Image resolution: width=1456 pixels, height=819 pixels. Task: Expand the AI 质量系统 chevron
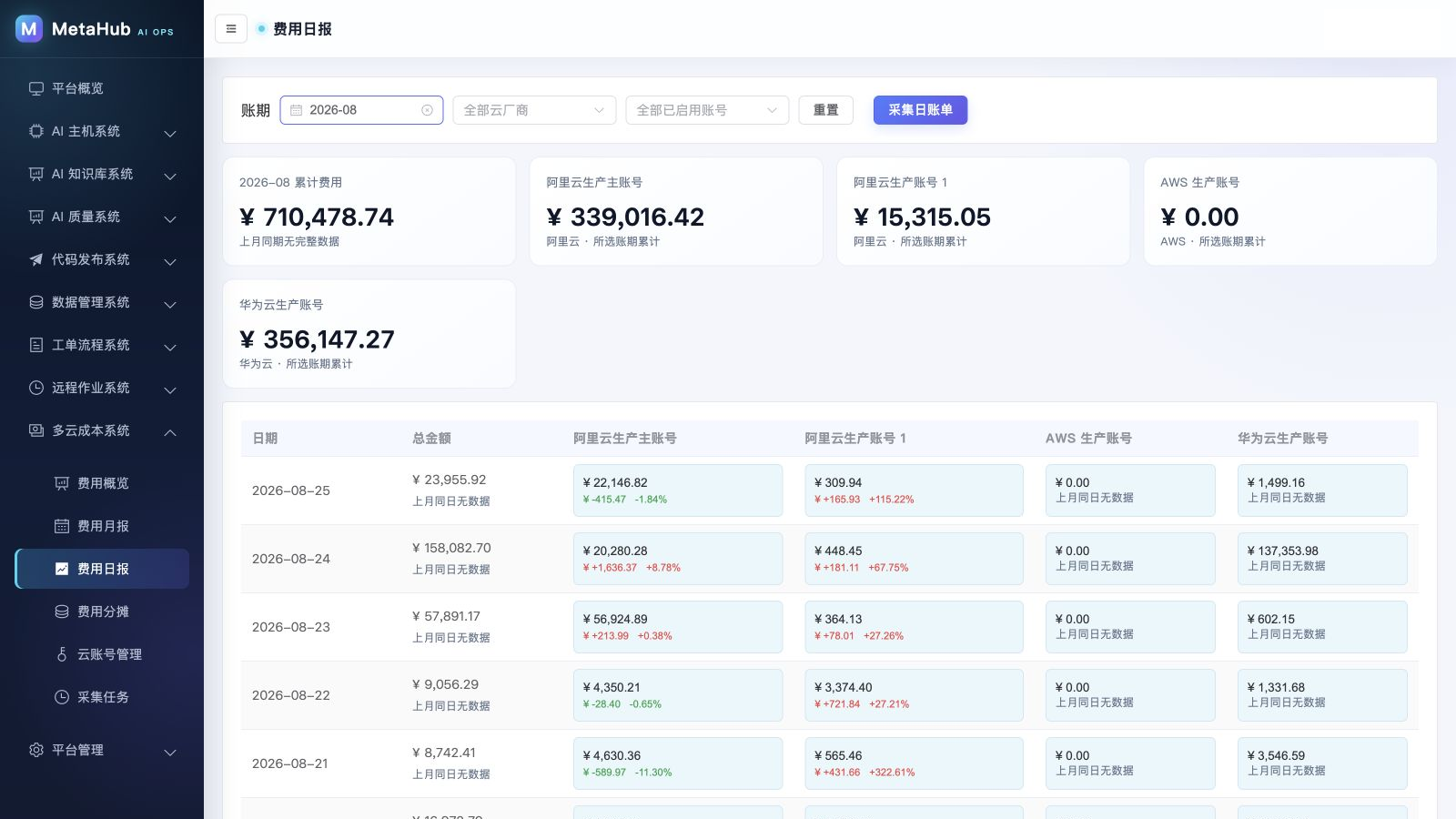(x=170, y=218)
